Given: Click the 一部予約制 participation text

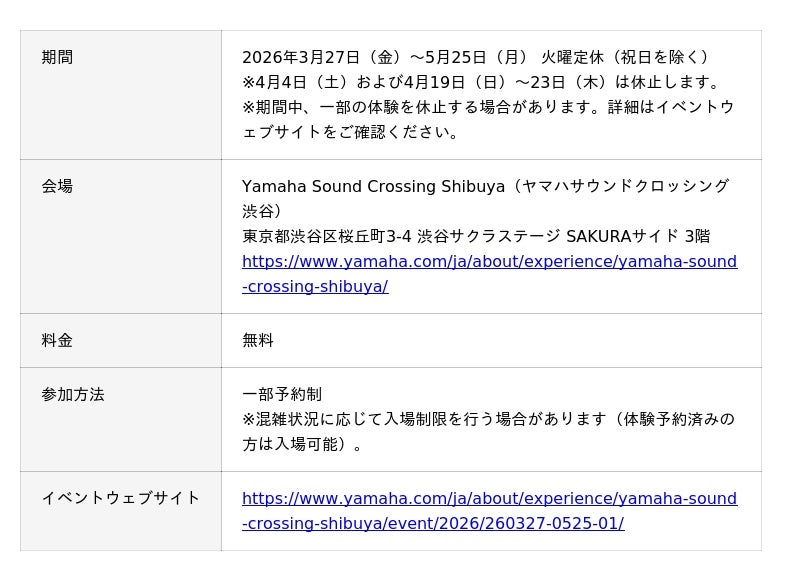Looking at the screenshot, I should pos(282,394).
